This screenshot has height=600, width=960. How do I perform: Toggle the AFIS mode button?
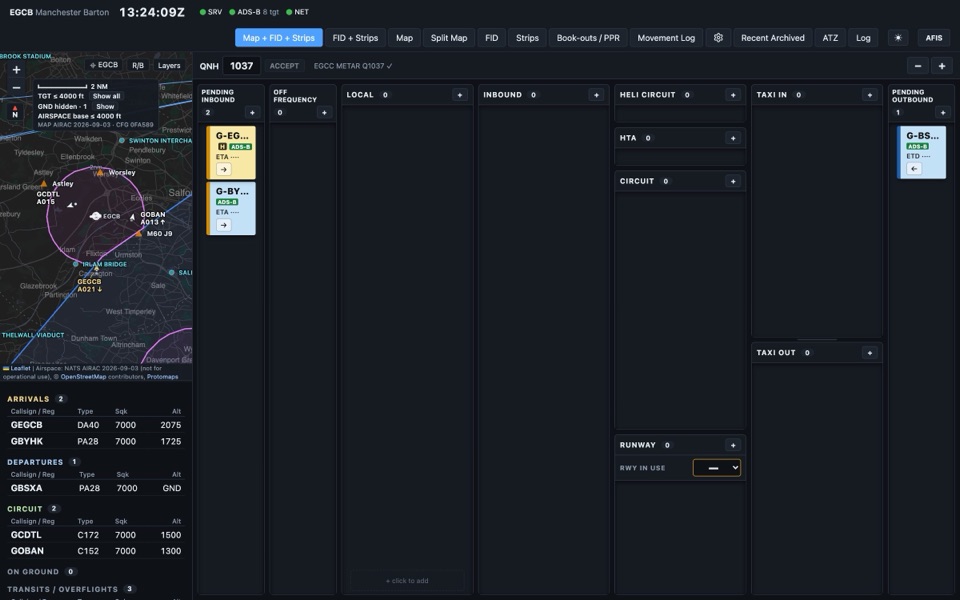pyautogui.click(x=934, y=38)
